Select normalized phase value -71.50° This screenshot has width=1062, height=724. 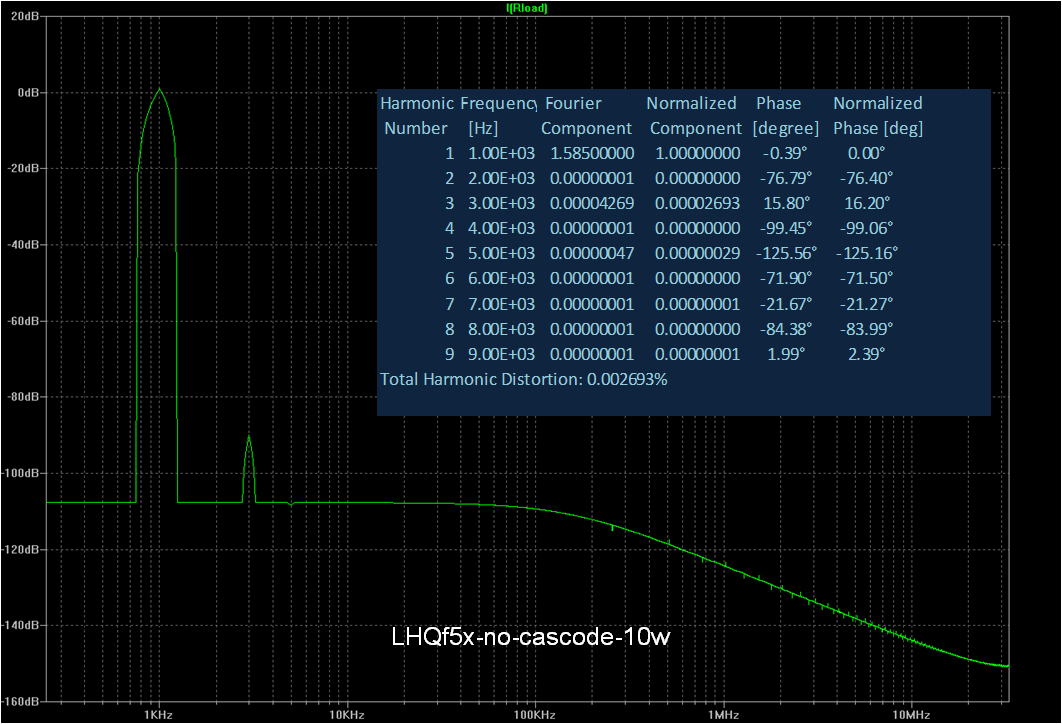867,279
